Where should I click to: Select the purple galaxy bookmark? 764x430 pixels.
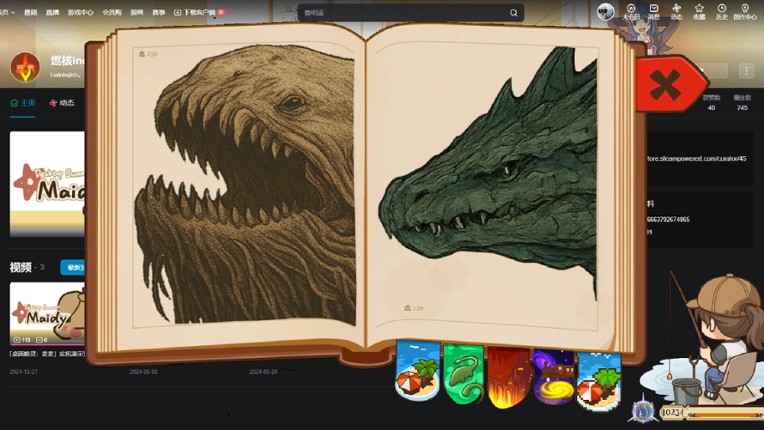[x=553, y=375]
